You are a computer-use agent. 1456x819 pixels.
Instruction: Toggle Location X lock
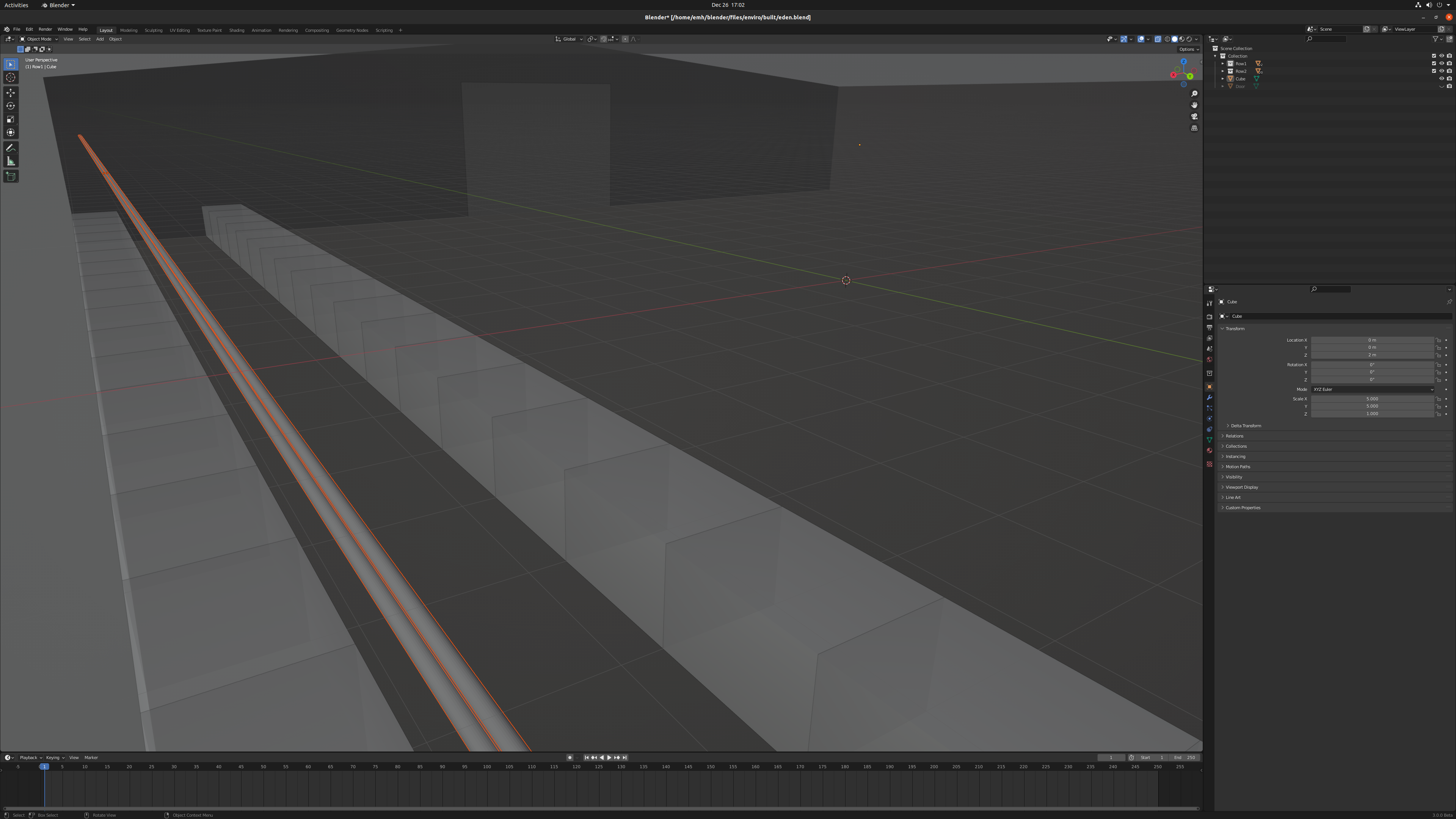coord(1439,340)
